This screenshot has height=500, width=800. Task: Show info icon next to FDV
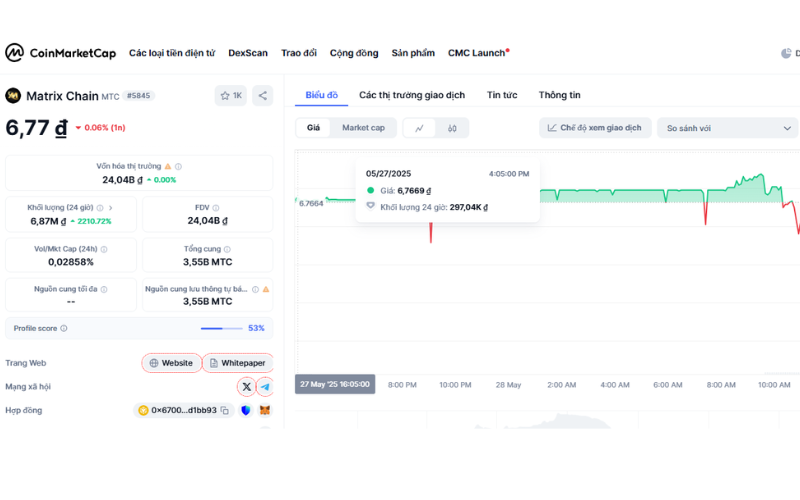pos(216,208)
